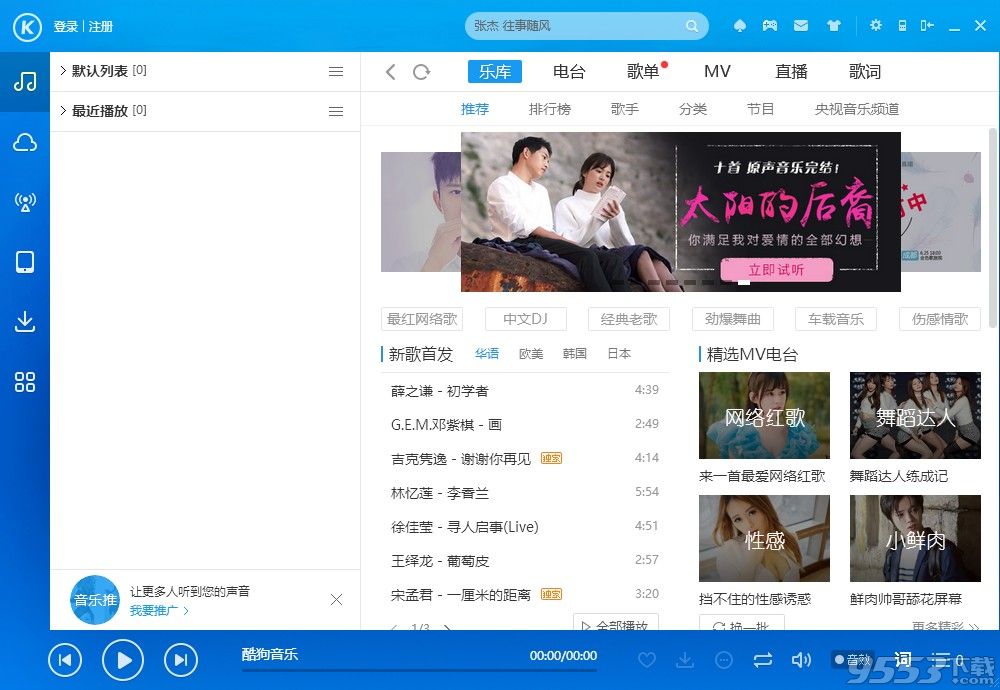Screen dimensions: 1000x690
Task: Open the 排行榜 ranking tab
Action: pos(549,109)
